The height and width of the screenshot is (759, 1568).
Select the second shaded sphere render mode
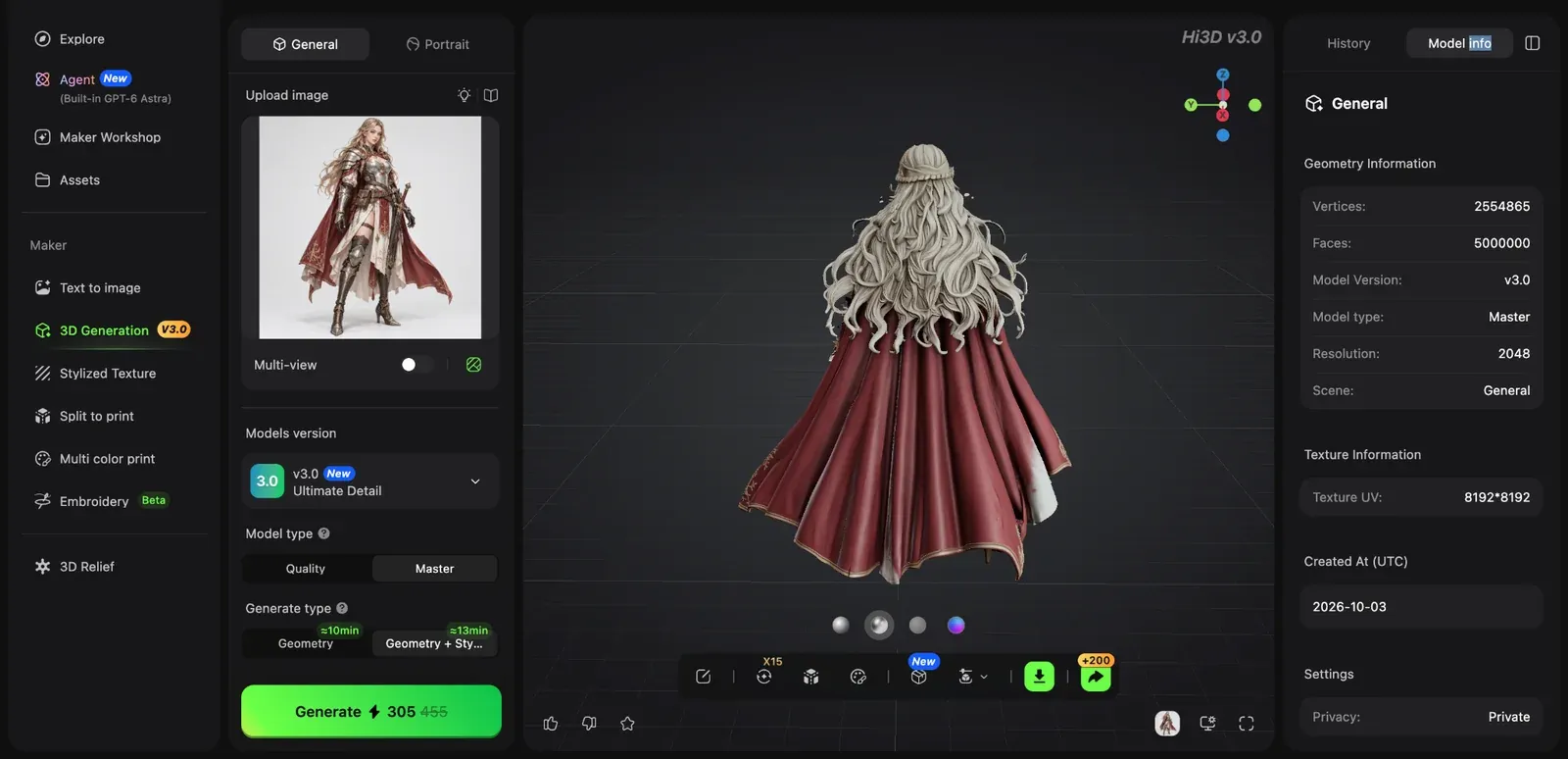click(879, 625)
